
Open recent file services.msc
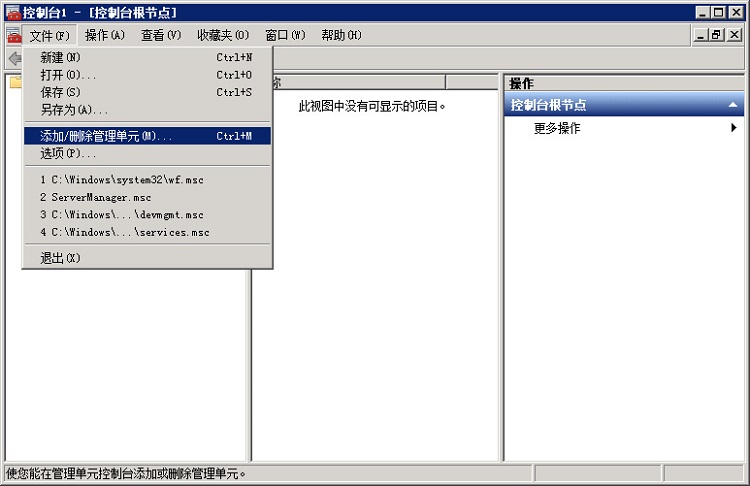147,232
